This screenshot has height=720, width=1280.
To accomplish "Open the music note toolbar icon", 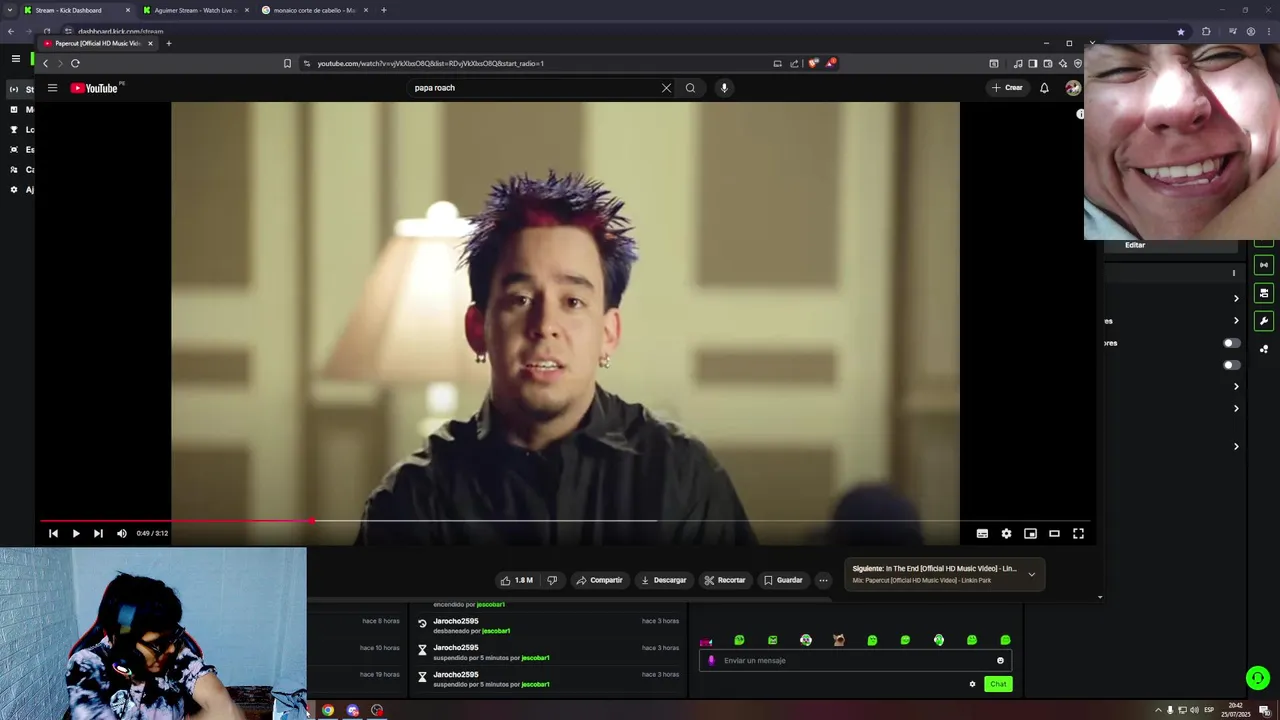I will point(1018,63).
